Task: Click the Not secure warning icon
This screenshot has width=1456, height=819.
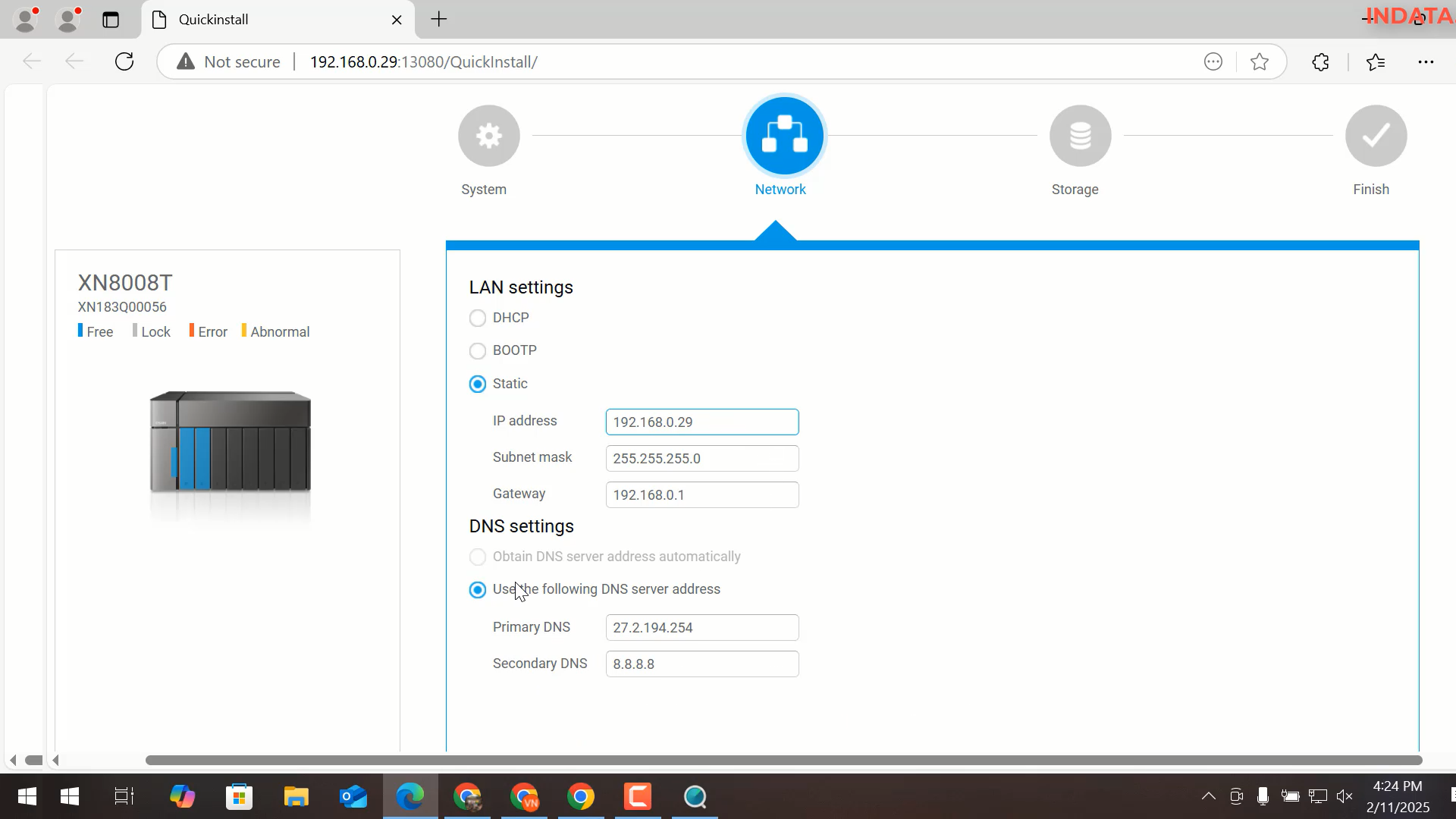Action: click(185, 61)
